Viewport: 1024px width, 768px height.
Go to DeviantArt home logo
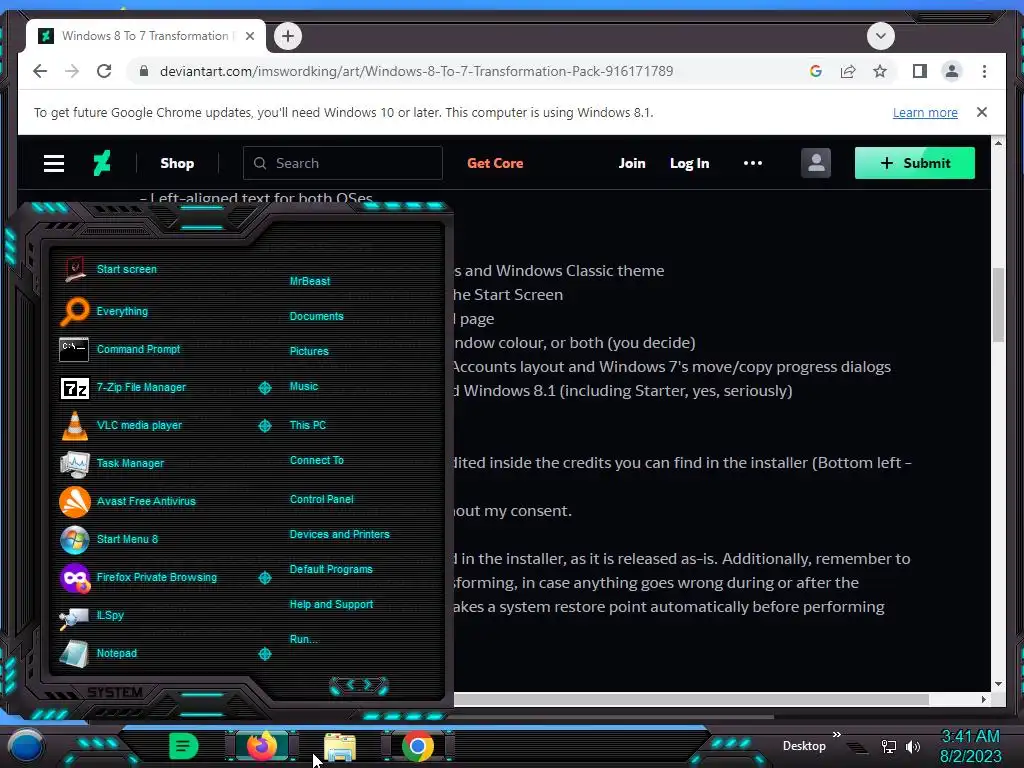click(x=102, y=163)
